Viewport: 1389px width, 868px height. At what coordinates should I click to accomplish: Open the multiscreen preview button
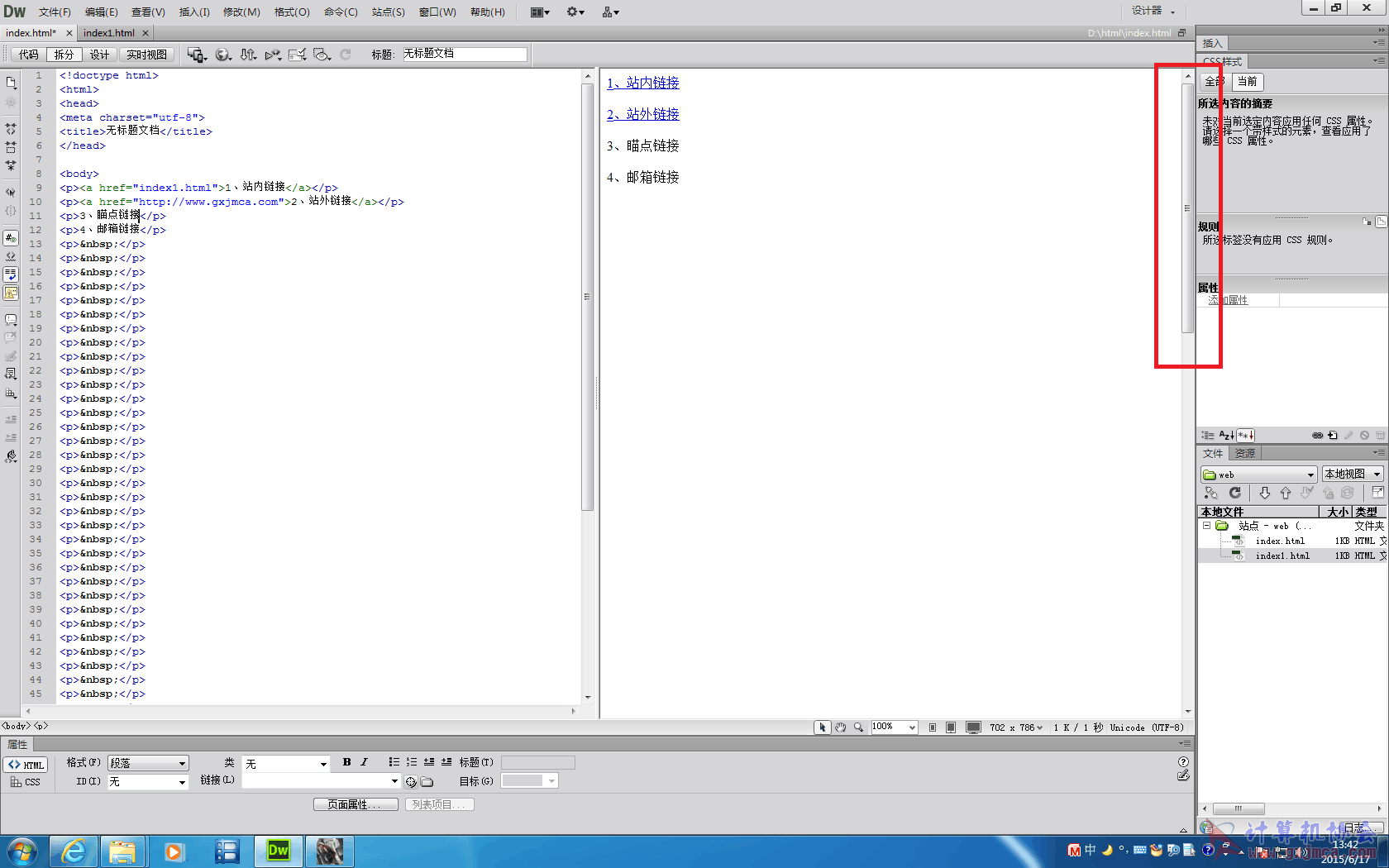click(x=197, y=55)
